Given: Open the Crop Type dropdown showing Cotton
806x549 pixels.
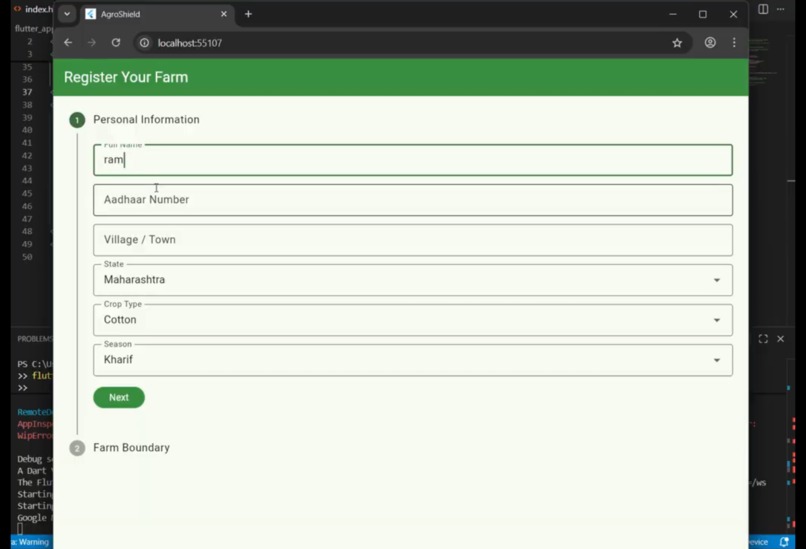Looking at the screenshot, I should pos(413,320).
